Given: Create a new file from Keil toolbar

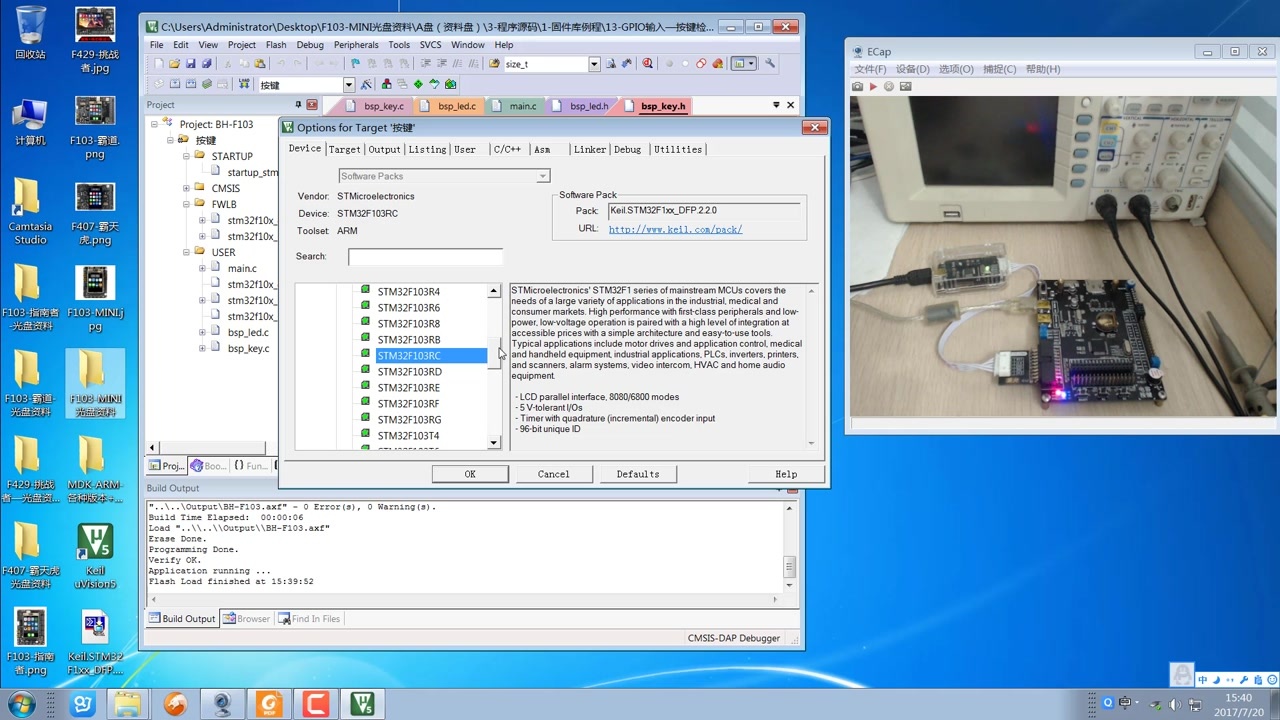Looking at the screenshot, I should point(158,63).
